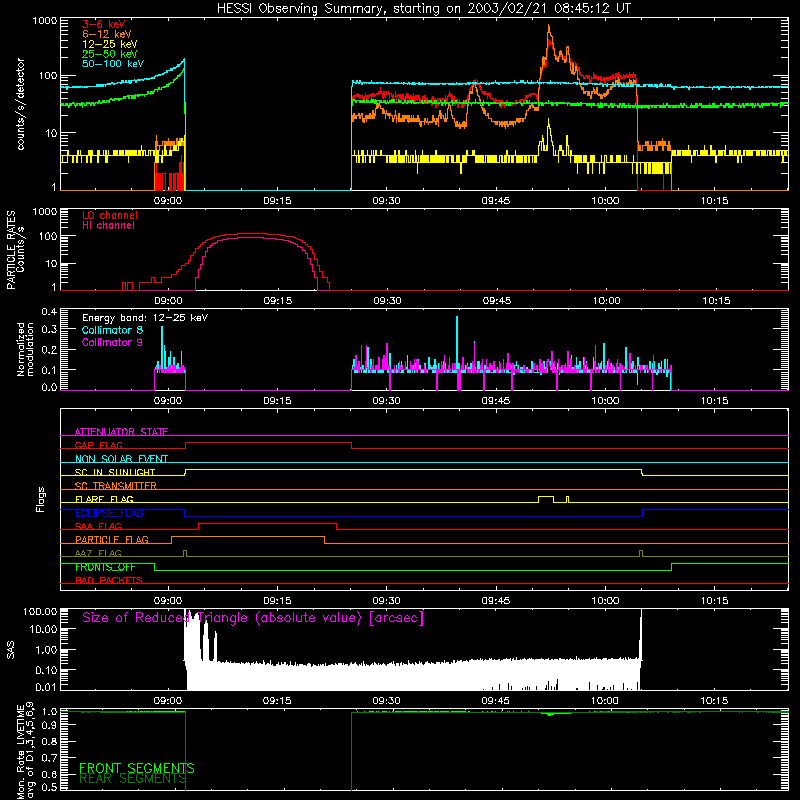Click the SAA_FLAG label

coord(98,526)
